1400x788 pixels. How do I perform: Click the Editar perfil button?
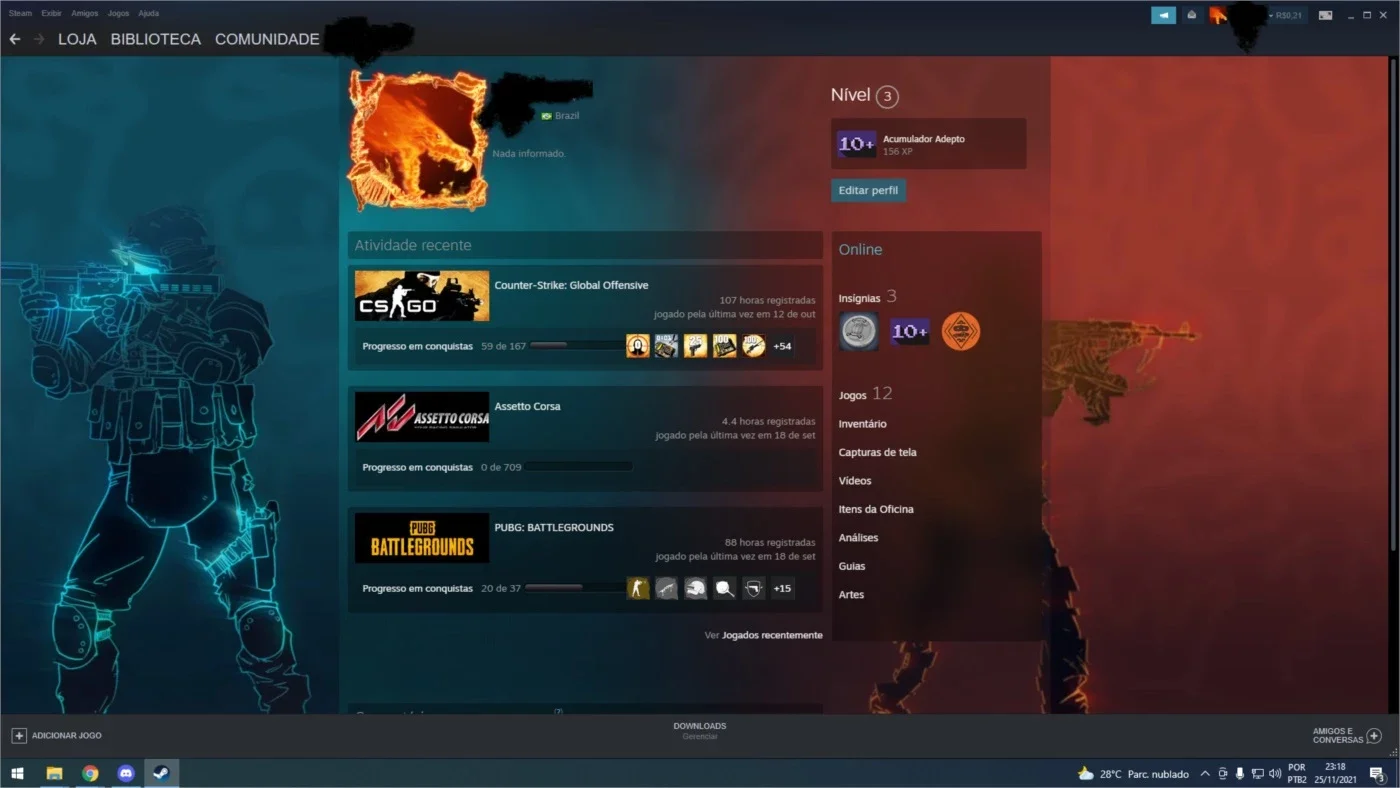tap(868, 190)
